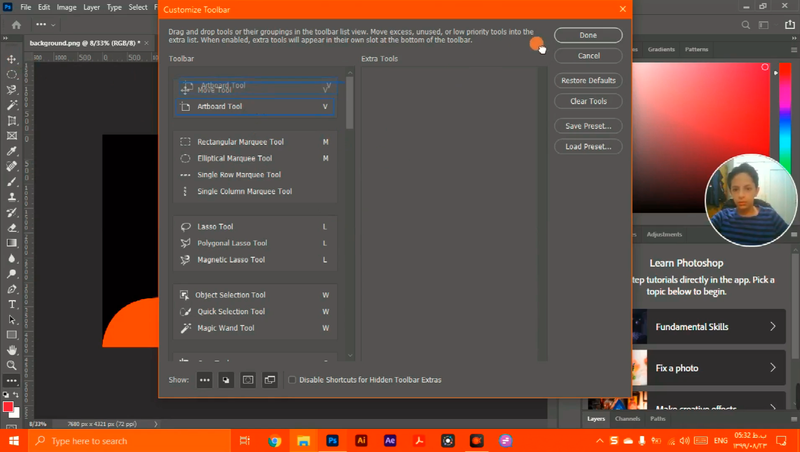Select the Type tool in the left toolbar
Viewport: 800px width, 452px height.
pos(12,304)
